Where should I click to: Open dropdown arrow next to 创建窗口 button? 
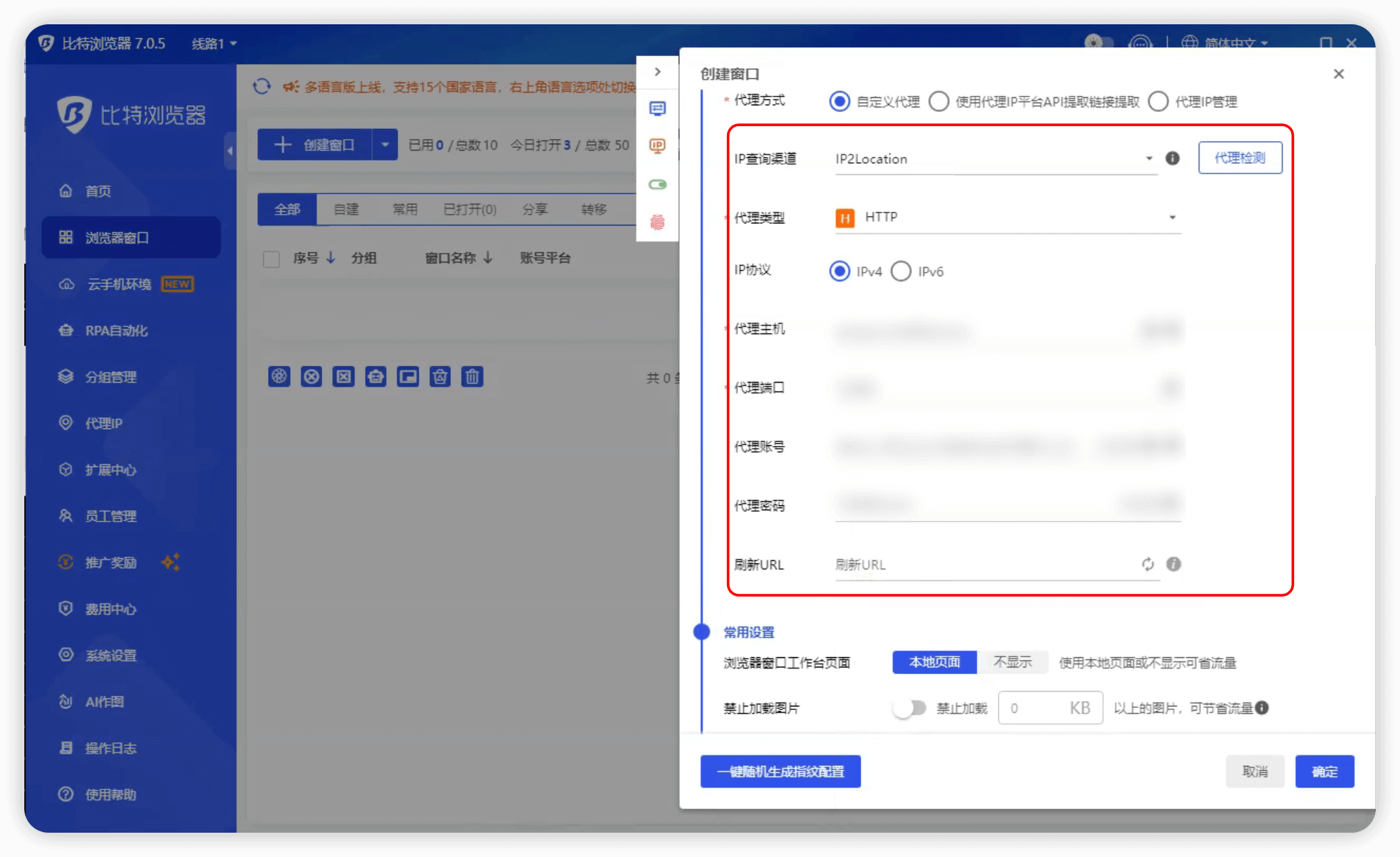click(x=385, y=144)
